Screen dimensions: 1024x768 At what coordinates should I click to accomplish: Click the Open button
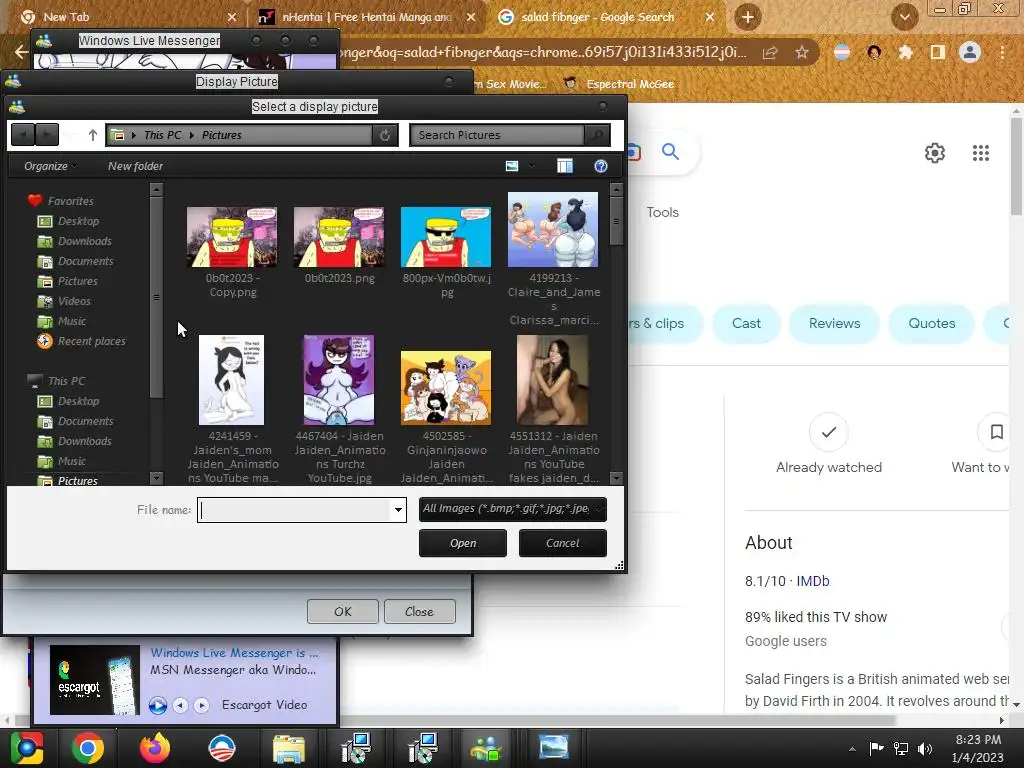[x=462, y=543]
